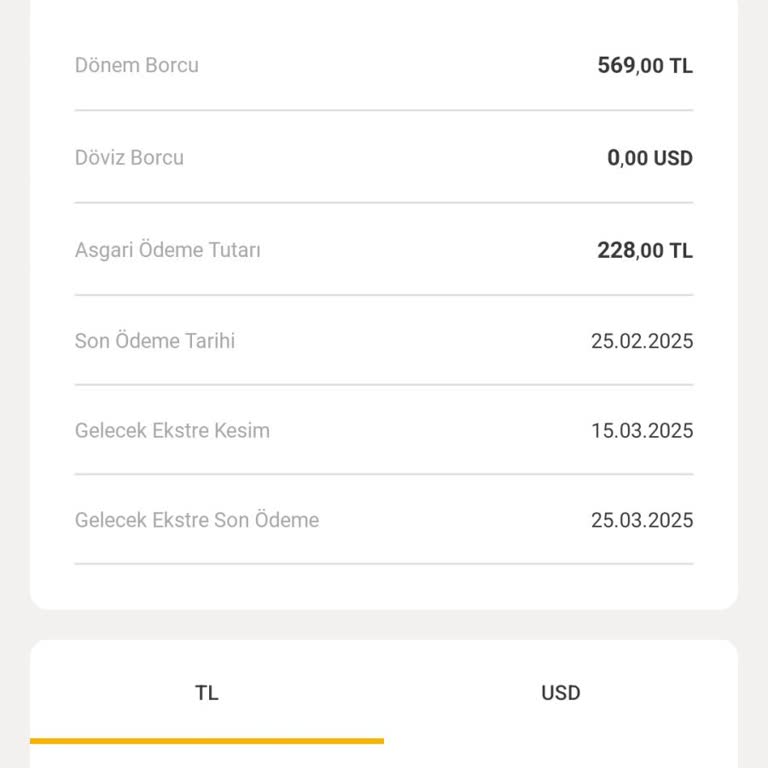
Task: Select the Dönem Borcu row
Action: 384,66
